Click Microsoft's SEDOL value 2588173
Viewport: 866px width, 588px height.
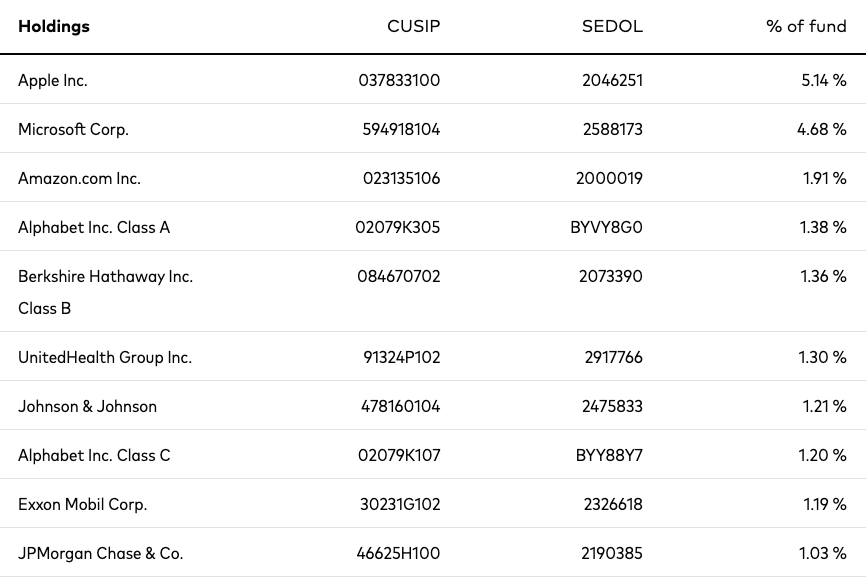612,130
